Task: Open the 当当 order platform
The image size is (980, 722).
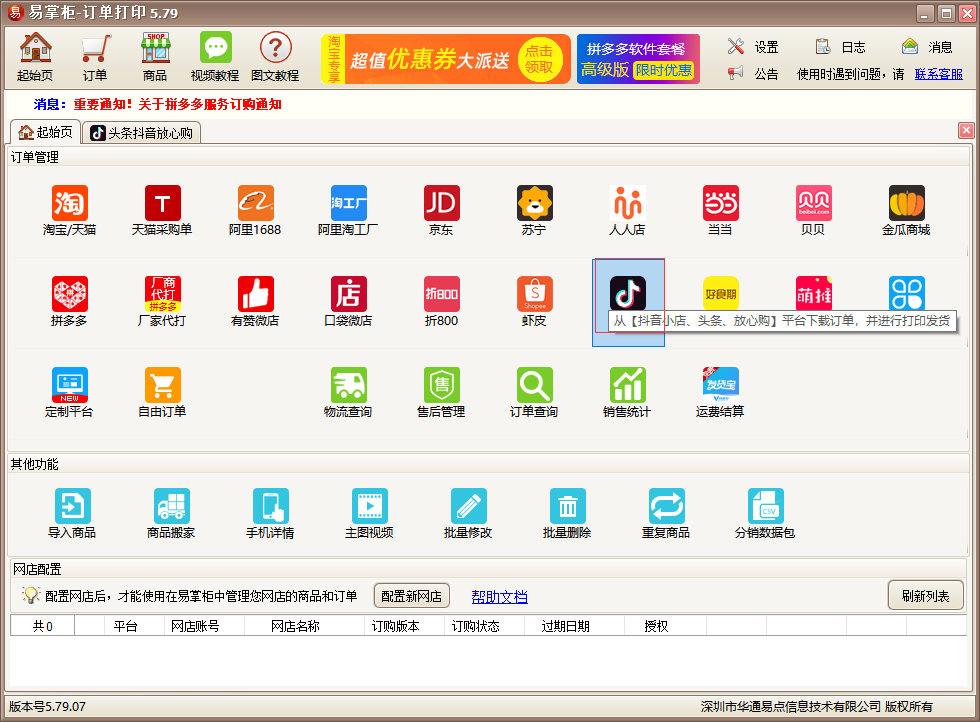Action: (721, 211)
